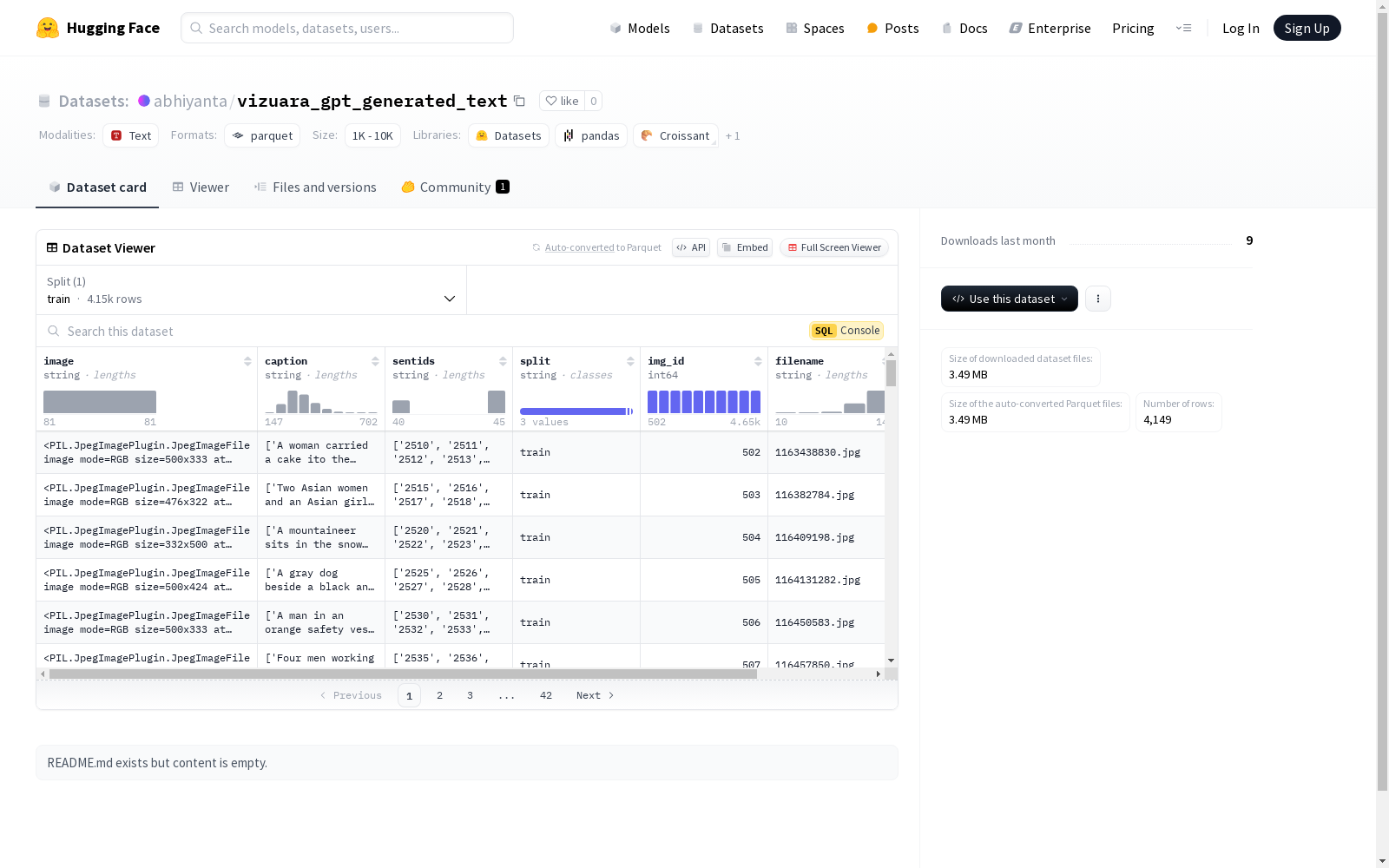Click the caption lengths histogram
The image size is (1389, 868).
pos(321,402)
